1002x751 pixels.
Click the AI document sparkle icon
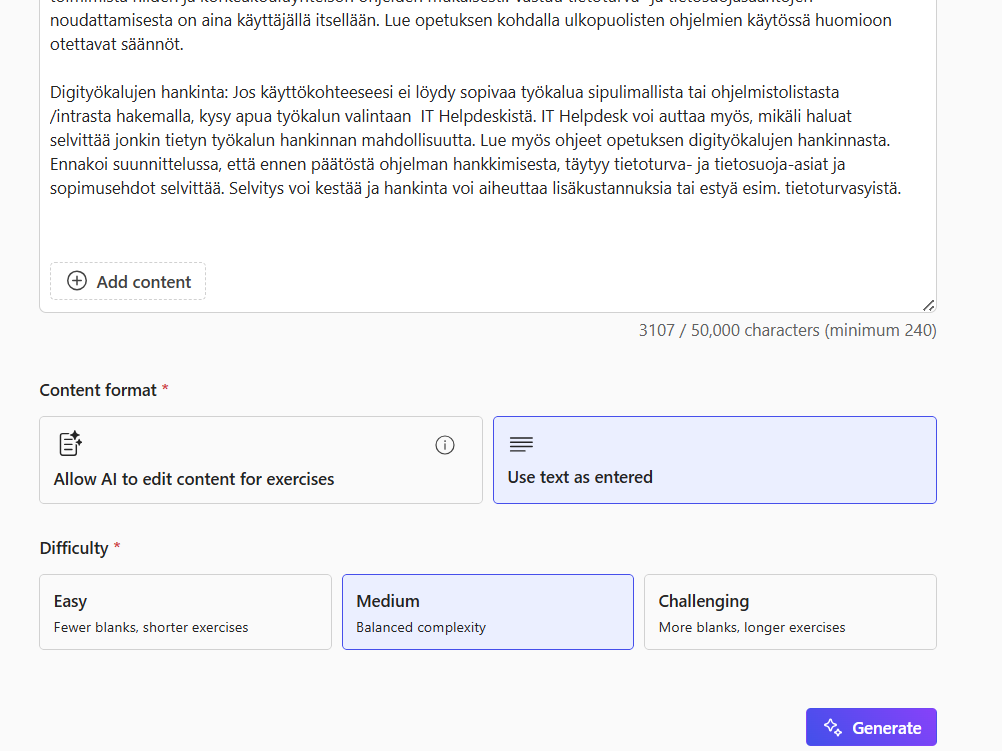coord(70,444)
